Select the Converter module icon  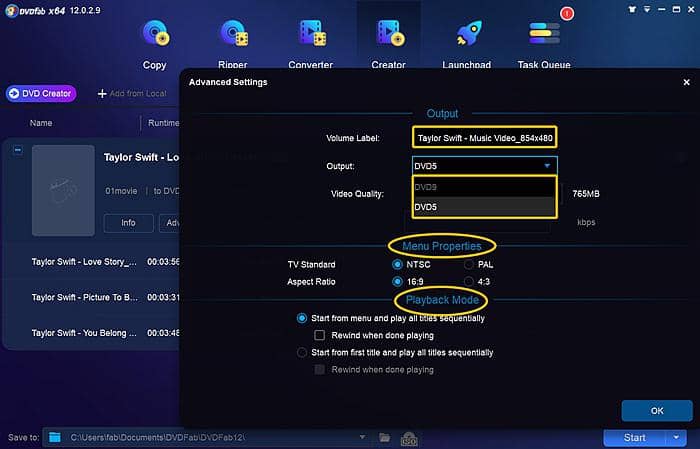[310, 36]
